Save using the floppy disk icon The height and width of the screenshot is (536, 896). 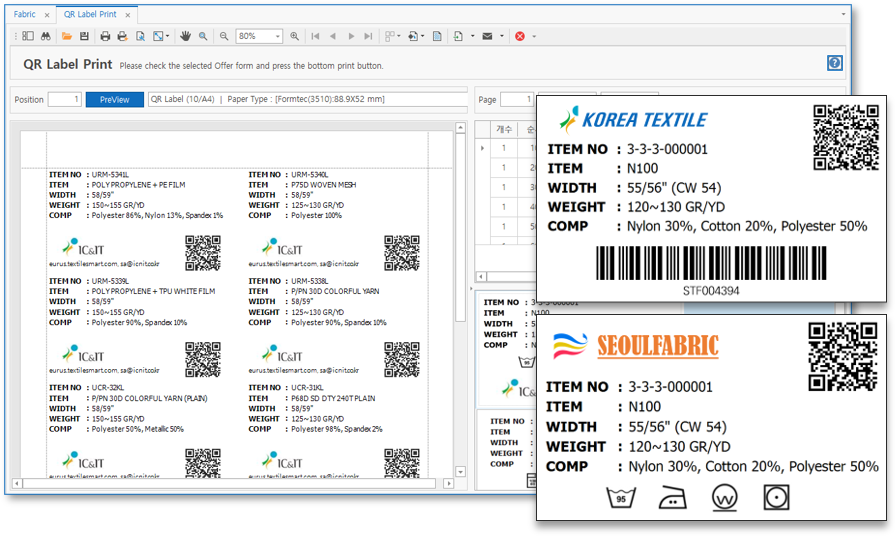(x=84, y=36)
